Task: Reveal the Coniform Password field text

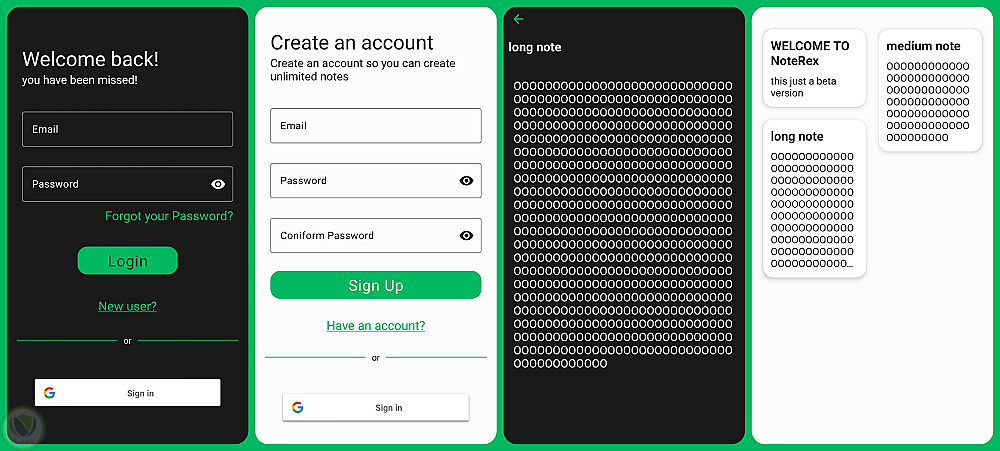Action: (x=466, y=235)
